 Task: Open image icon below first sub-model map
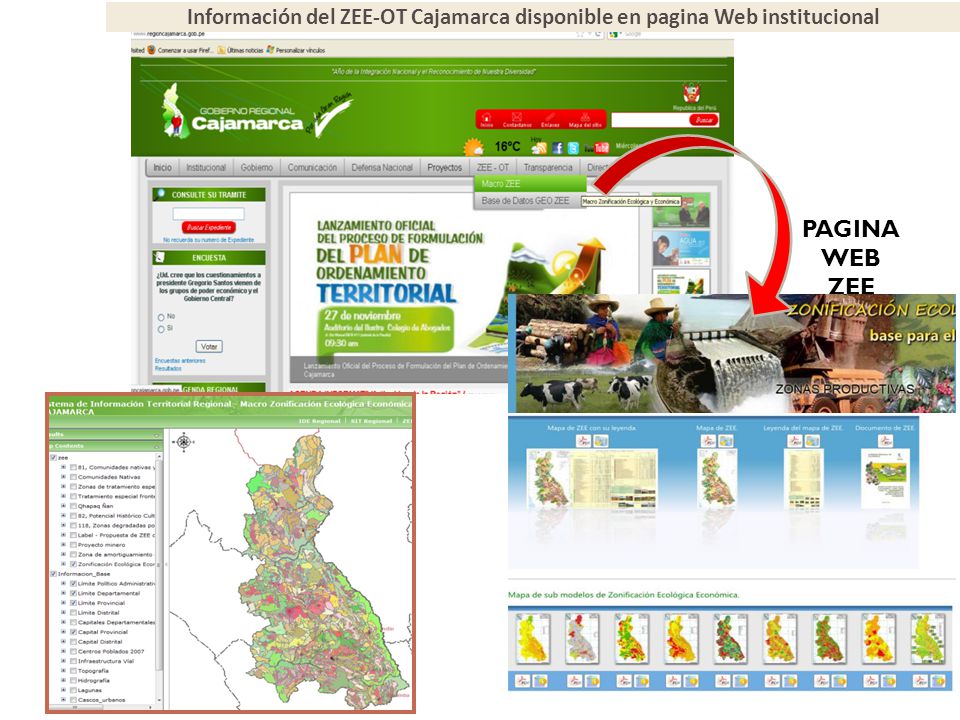[540, 680]
